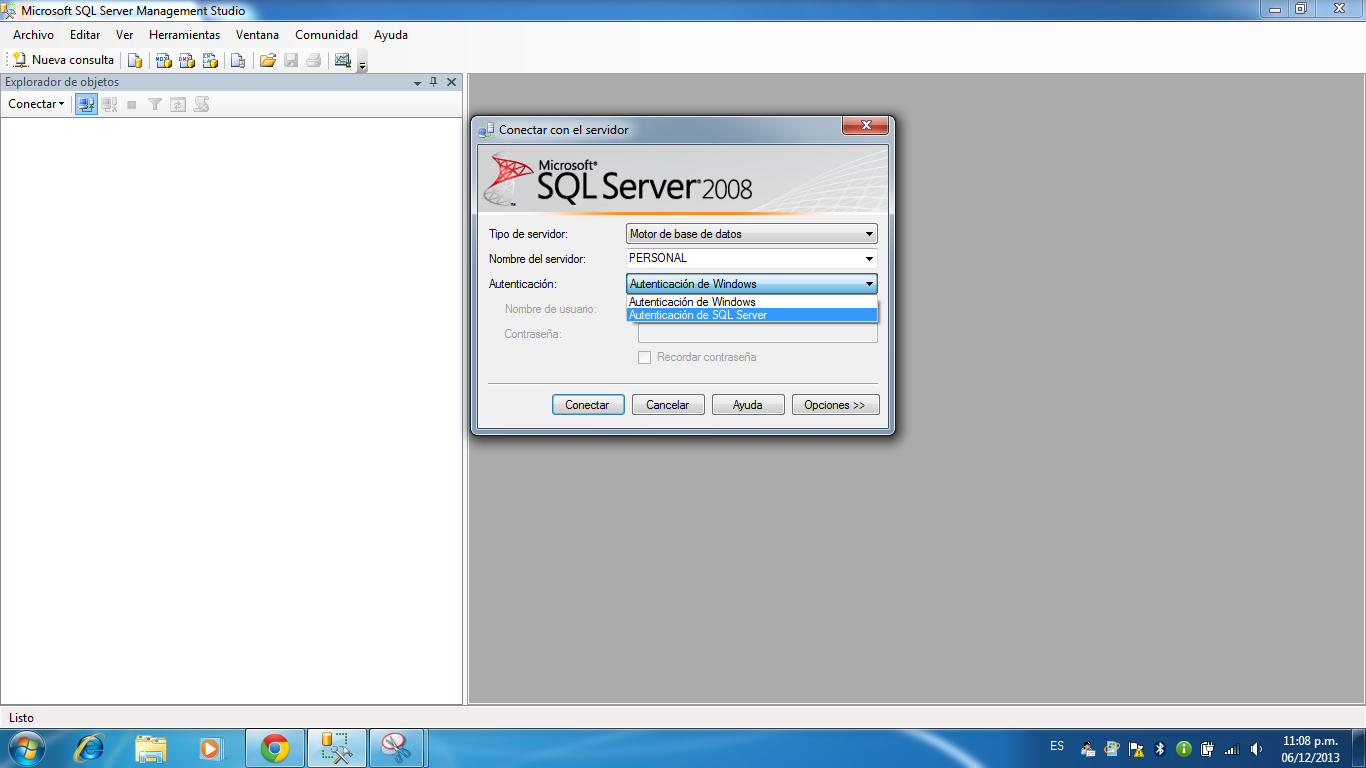This screenshot has height=768, width=1366.
Task: Click the script delete icon in Object Explorer toolbar
Action: pos(201,104)
